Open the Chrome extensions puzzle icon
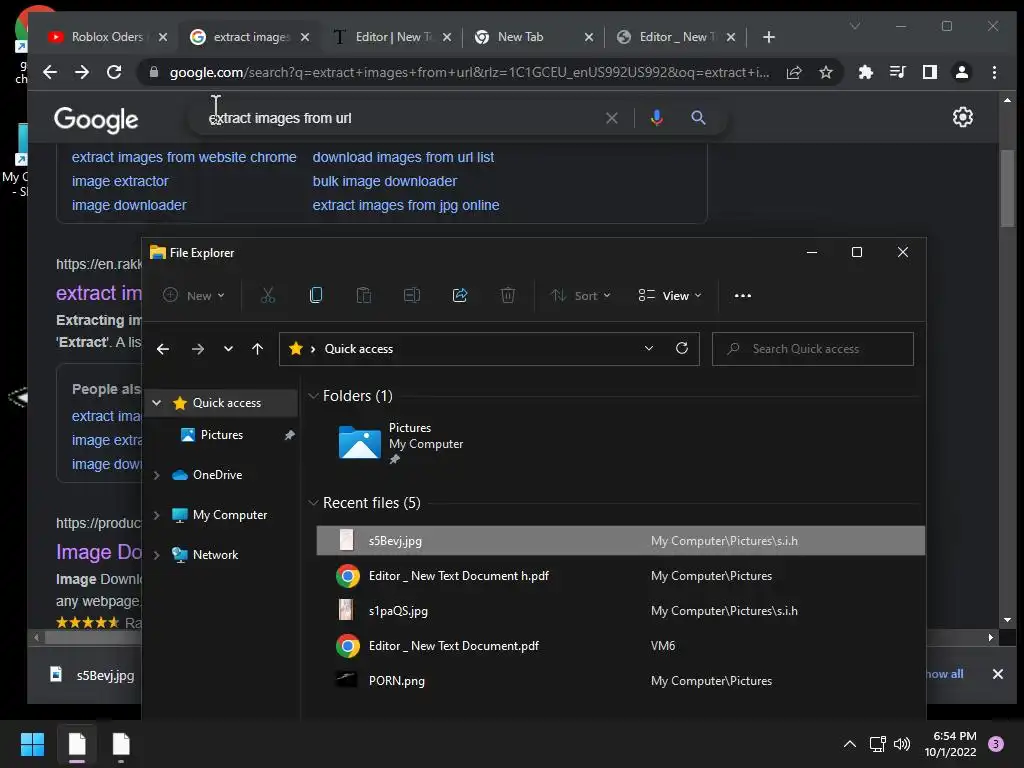Viewport: 1024px width, 768px height. [x=866, y=72]
